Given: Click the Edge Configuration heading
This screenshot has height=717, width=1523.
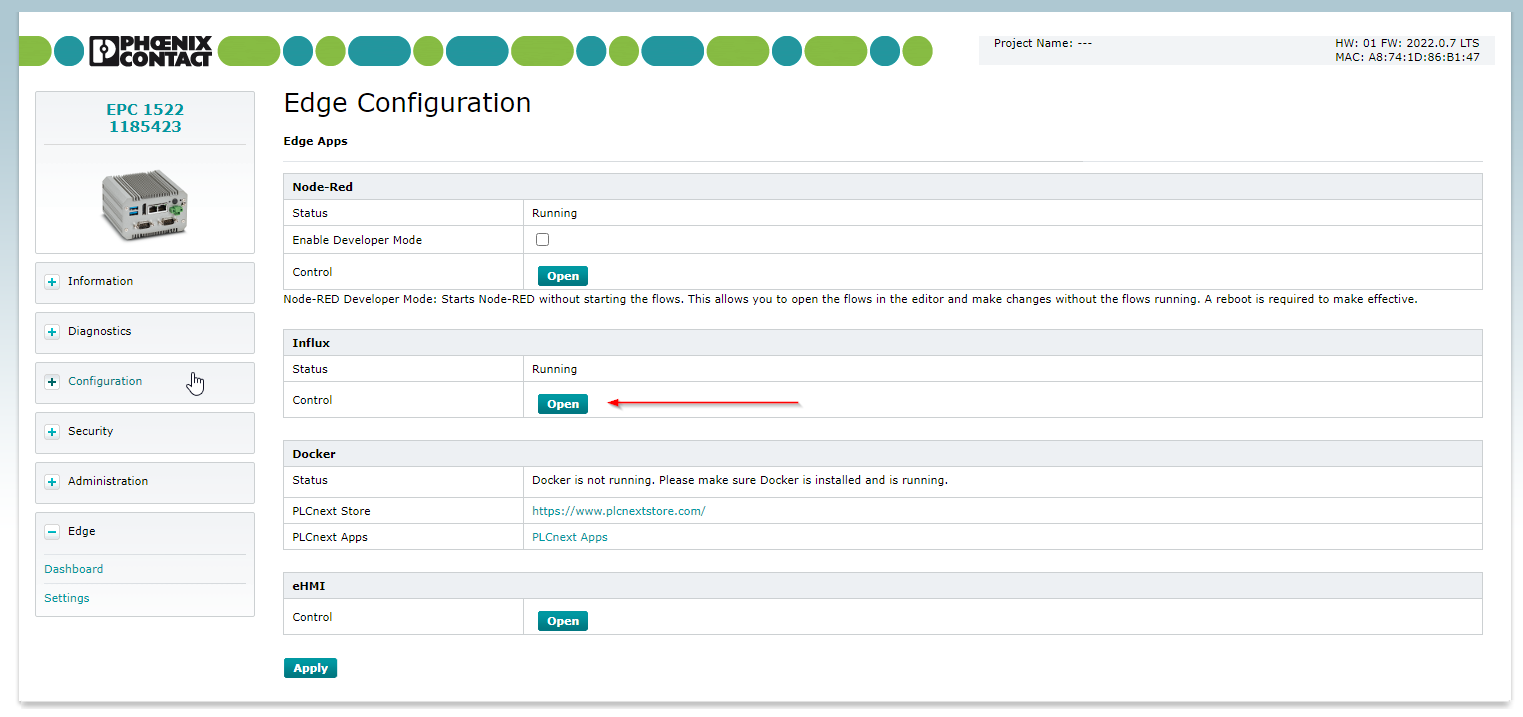Looking at the screenshot, I should coord(407,103).
